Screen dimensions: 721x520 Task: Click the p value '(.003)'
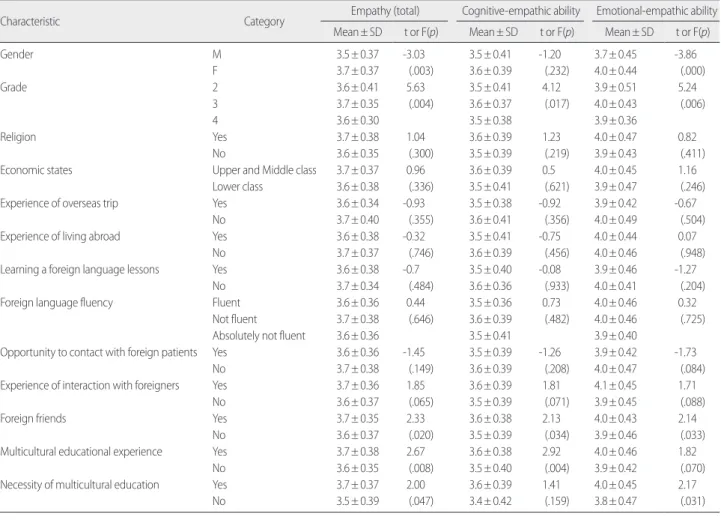[421, 71]
